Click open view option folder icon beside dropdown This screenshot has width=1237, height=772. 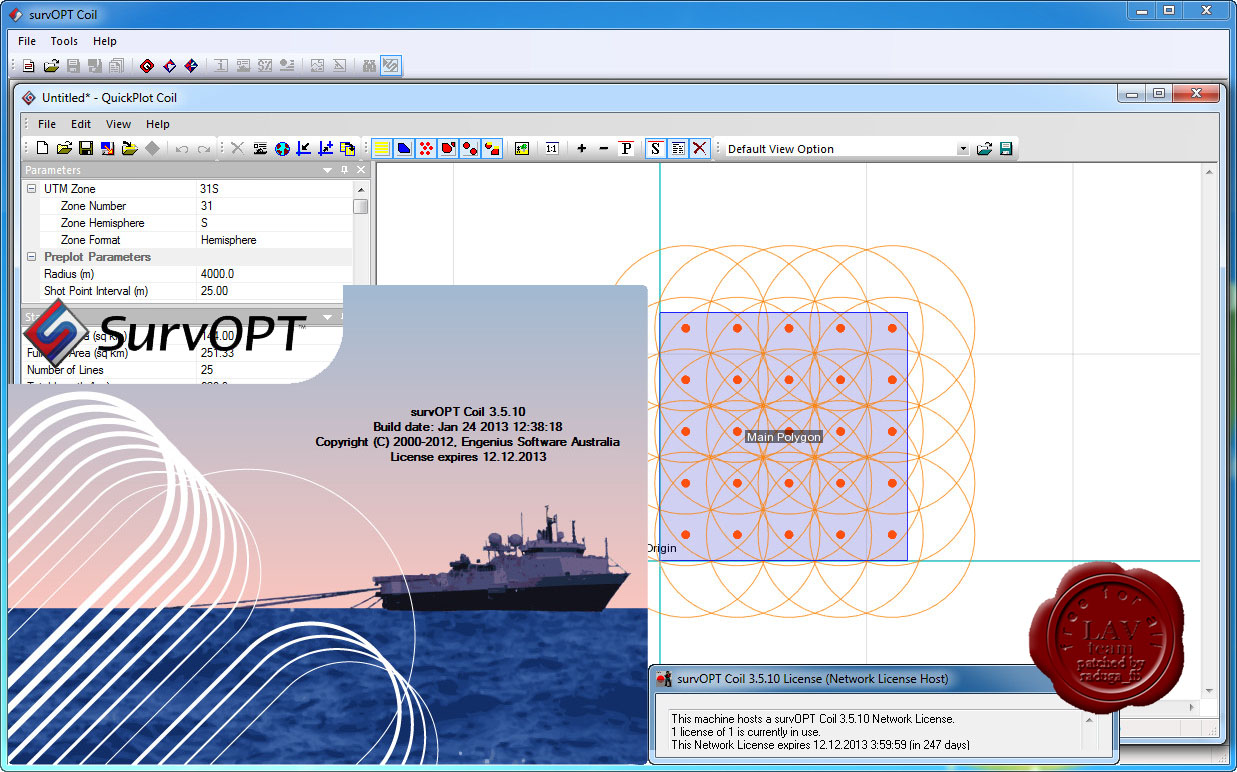pos(984,149)
